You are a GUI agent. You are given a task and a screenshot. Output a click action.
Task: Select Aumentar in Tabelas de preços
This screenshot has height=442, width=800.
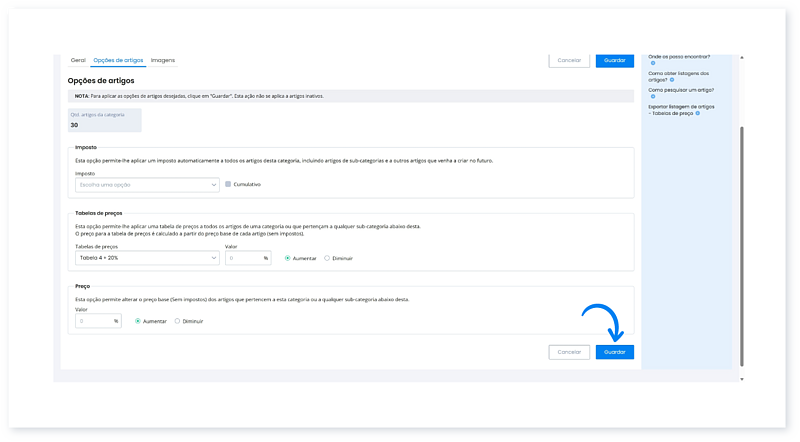pyautogui.click(x=288, y=258)
